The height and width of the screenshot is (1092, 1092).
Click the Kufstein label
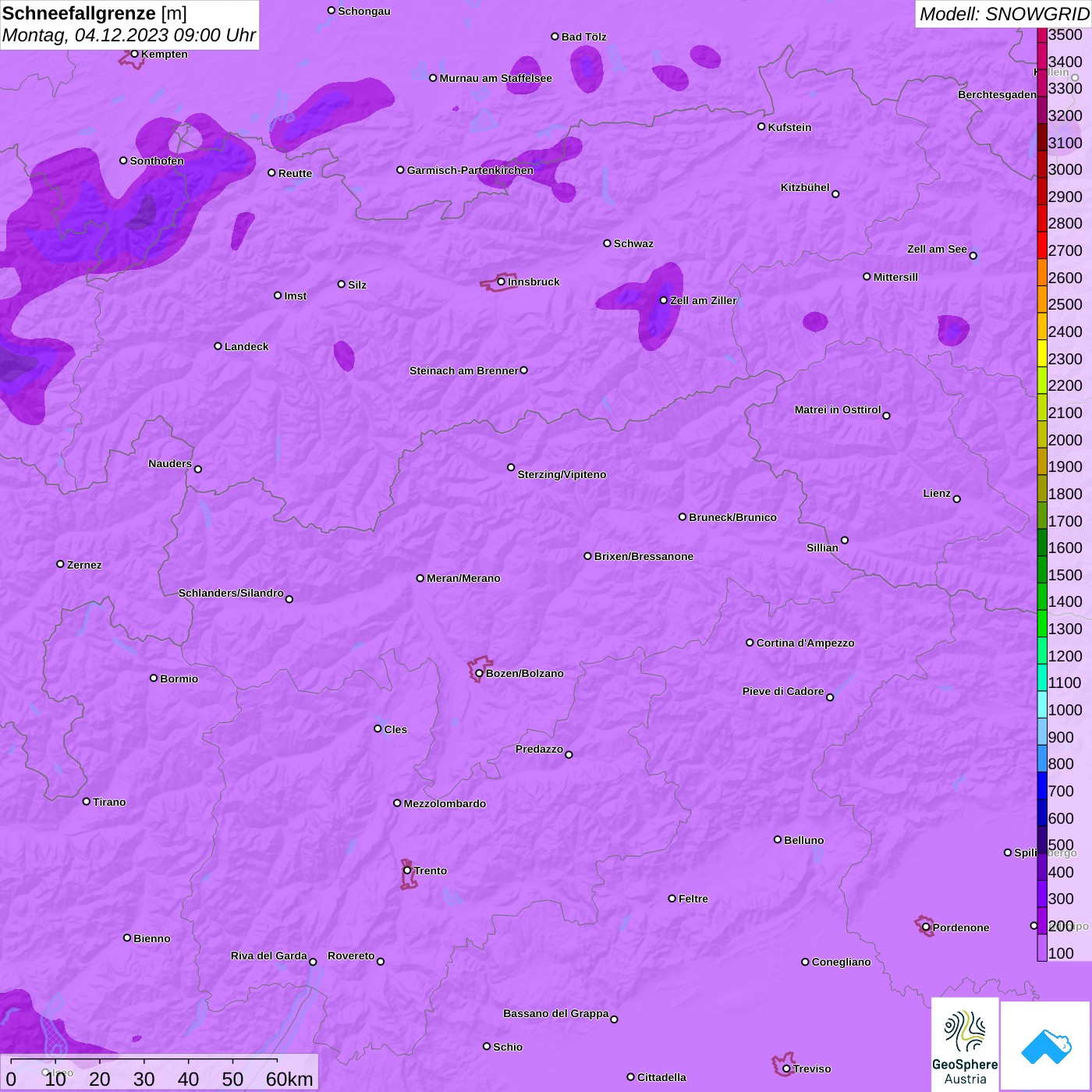[789, 127]
